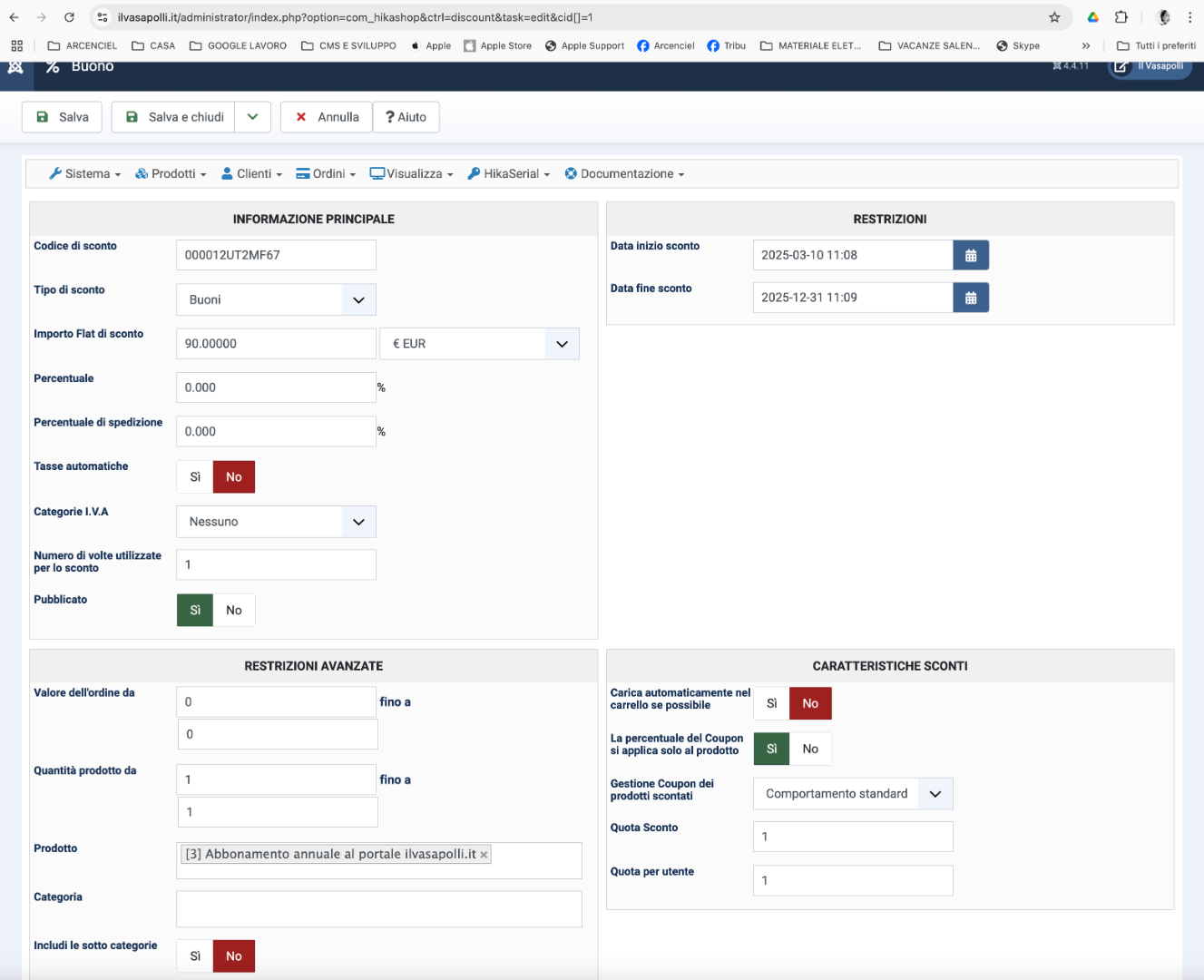Image resolution: width=1204 pixels, height=980 pixels.
Task: Open the Prodotti menu
Action: click(171, 174)
